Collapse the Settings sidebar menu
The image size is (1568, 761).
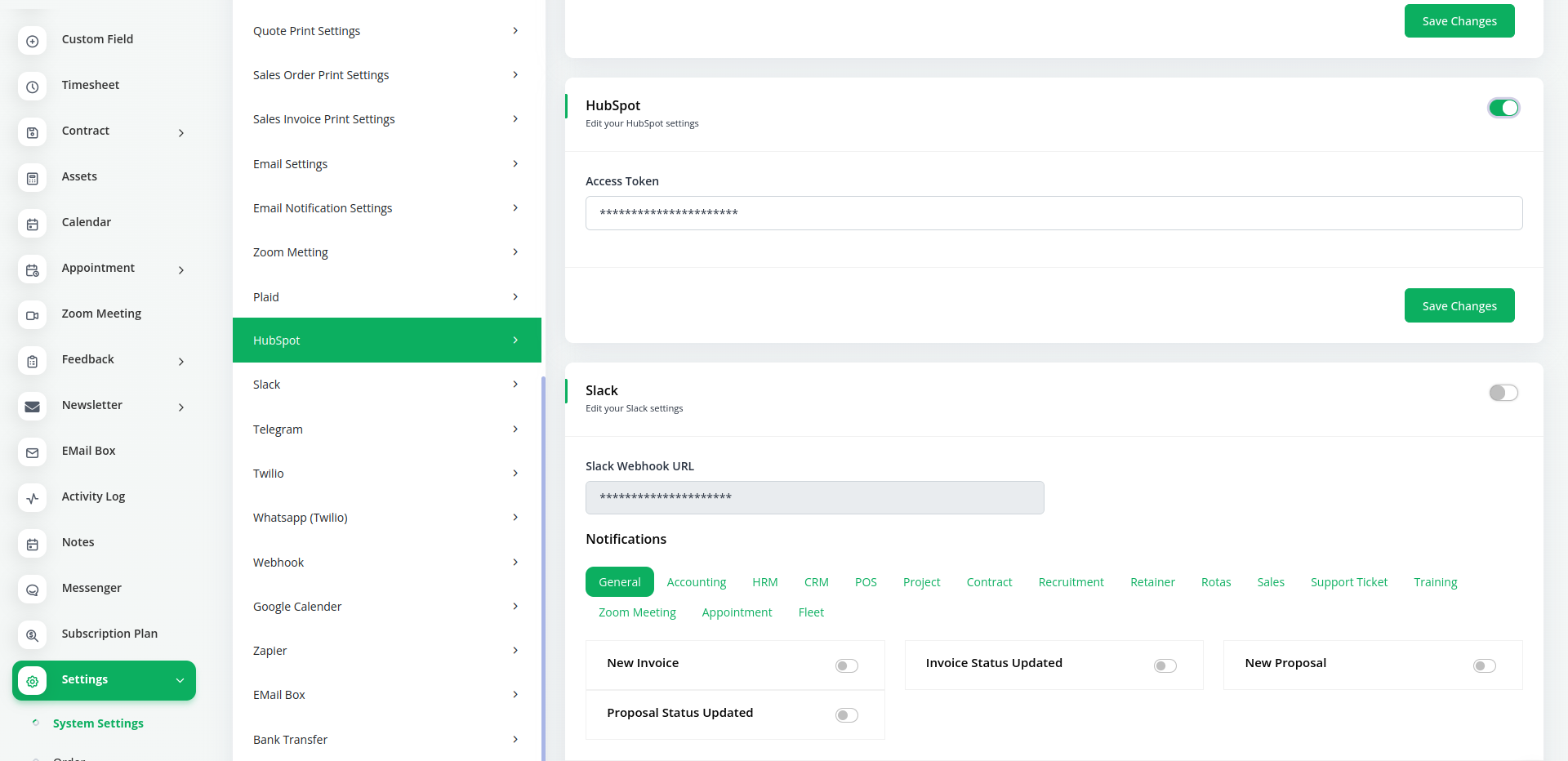[x=180, y=681]
